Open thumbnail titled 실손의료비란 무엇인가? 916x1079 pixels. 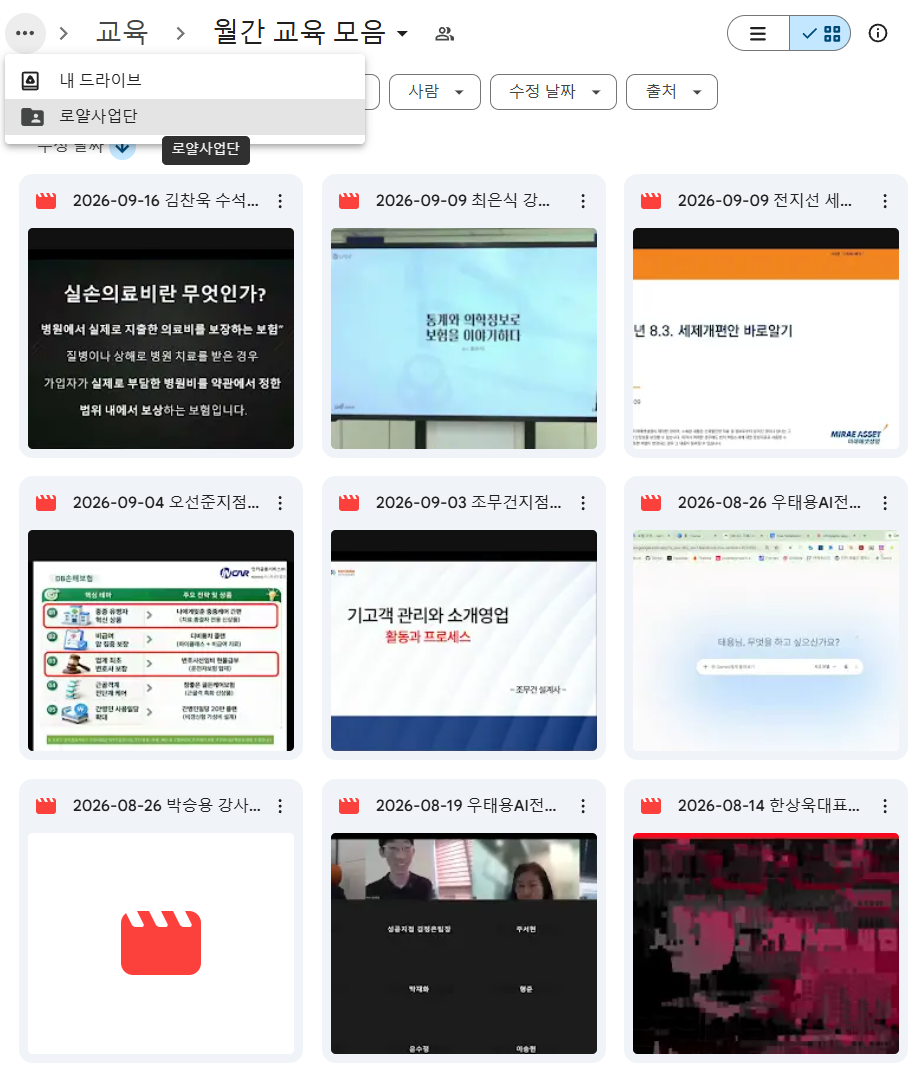click(161, 339)
